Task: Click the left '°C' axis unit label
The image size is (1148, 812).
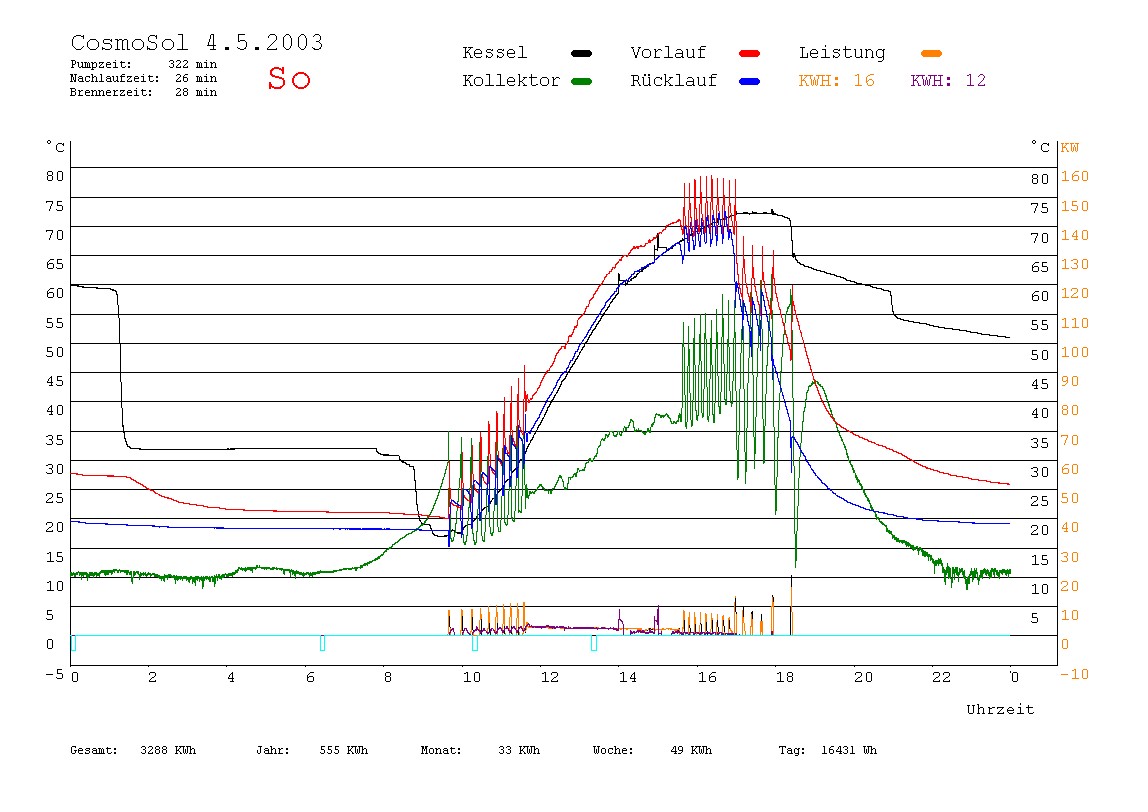Action: pos(56,147)
